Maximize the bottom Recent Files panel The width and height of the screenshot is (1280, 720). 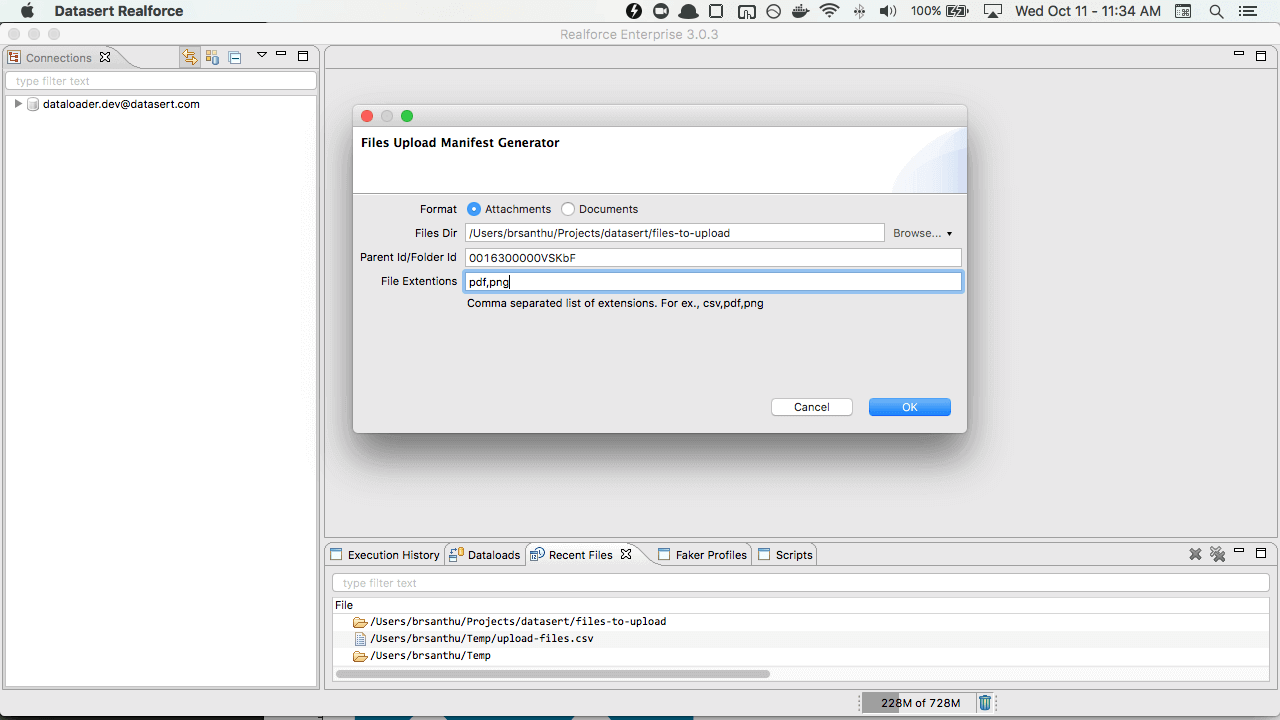tap(1261, 553)
